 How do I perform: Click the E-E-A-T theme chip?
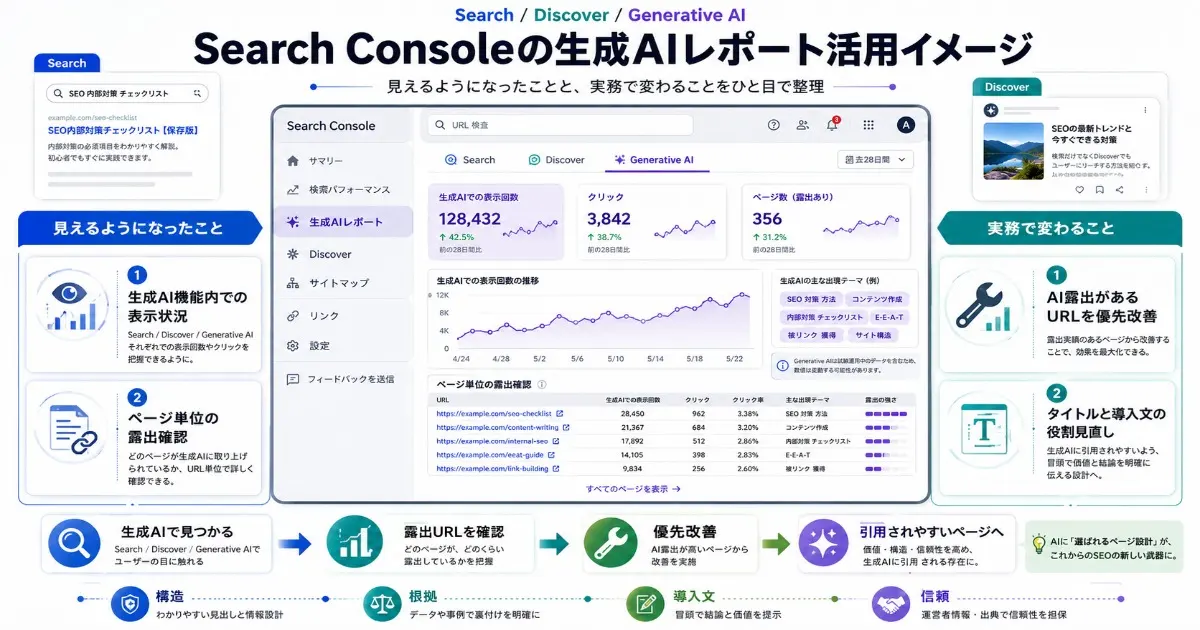click(x=890, y=317)
